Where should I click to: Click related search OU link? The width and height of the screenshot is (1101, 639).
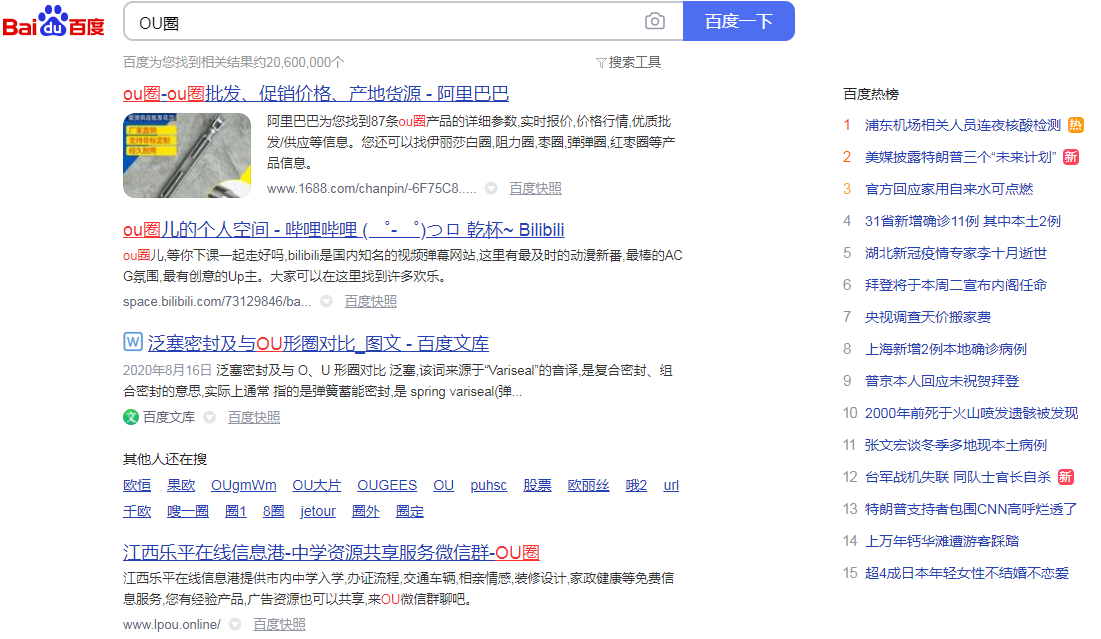444,485
